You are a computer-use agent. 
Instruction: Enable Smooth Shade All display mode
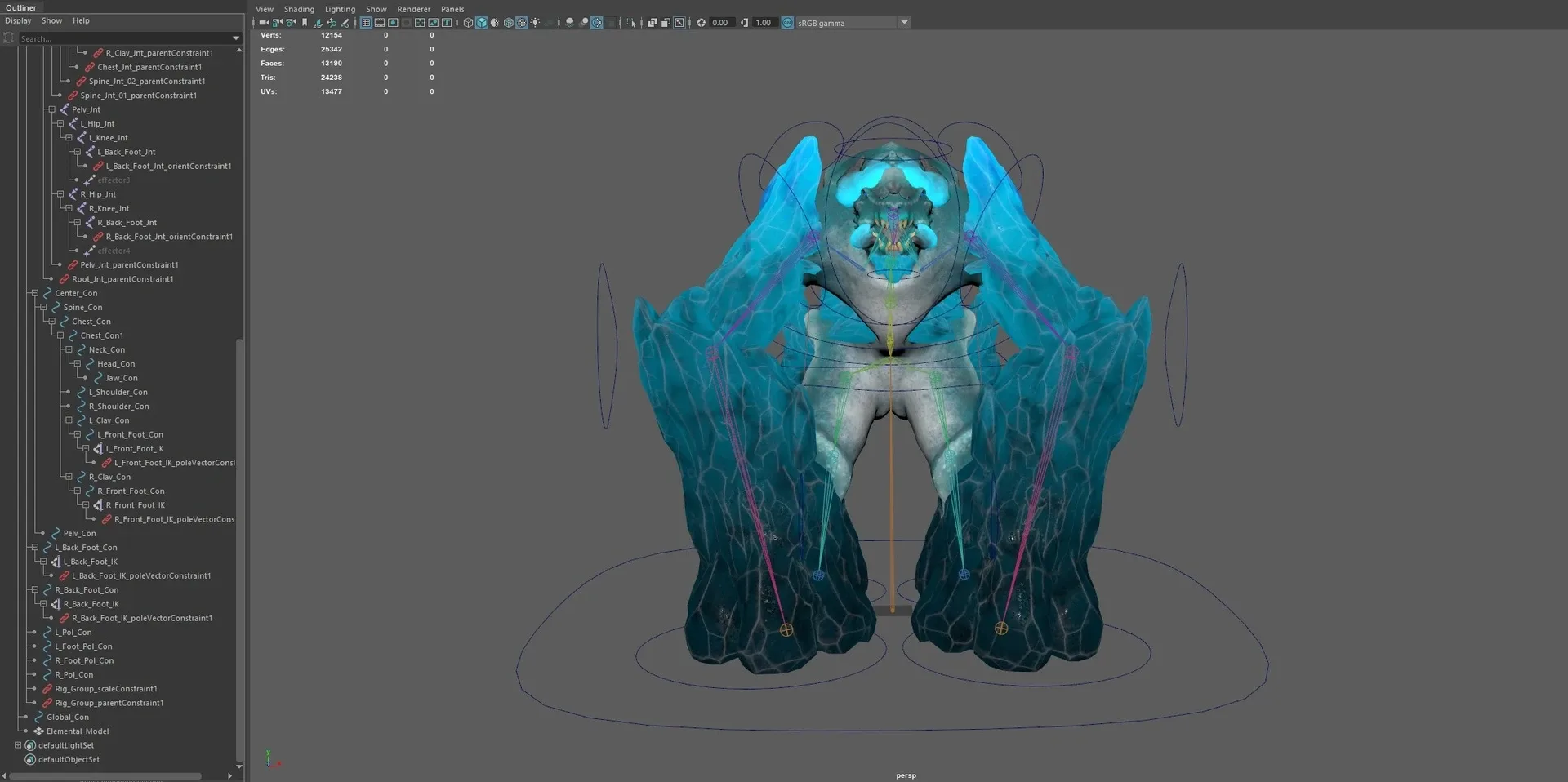482,23
